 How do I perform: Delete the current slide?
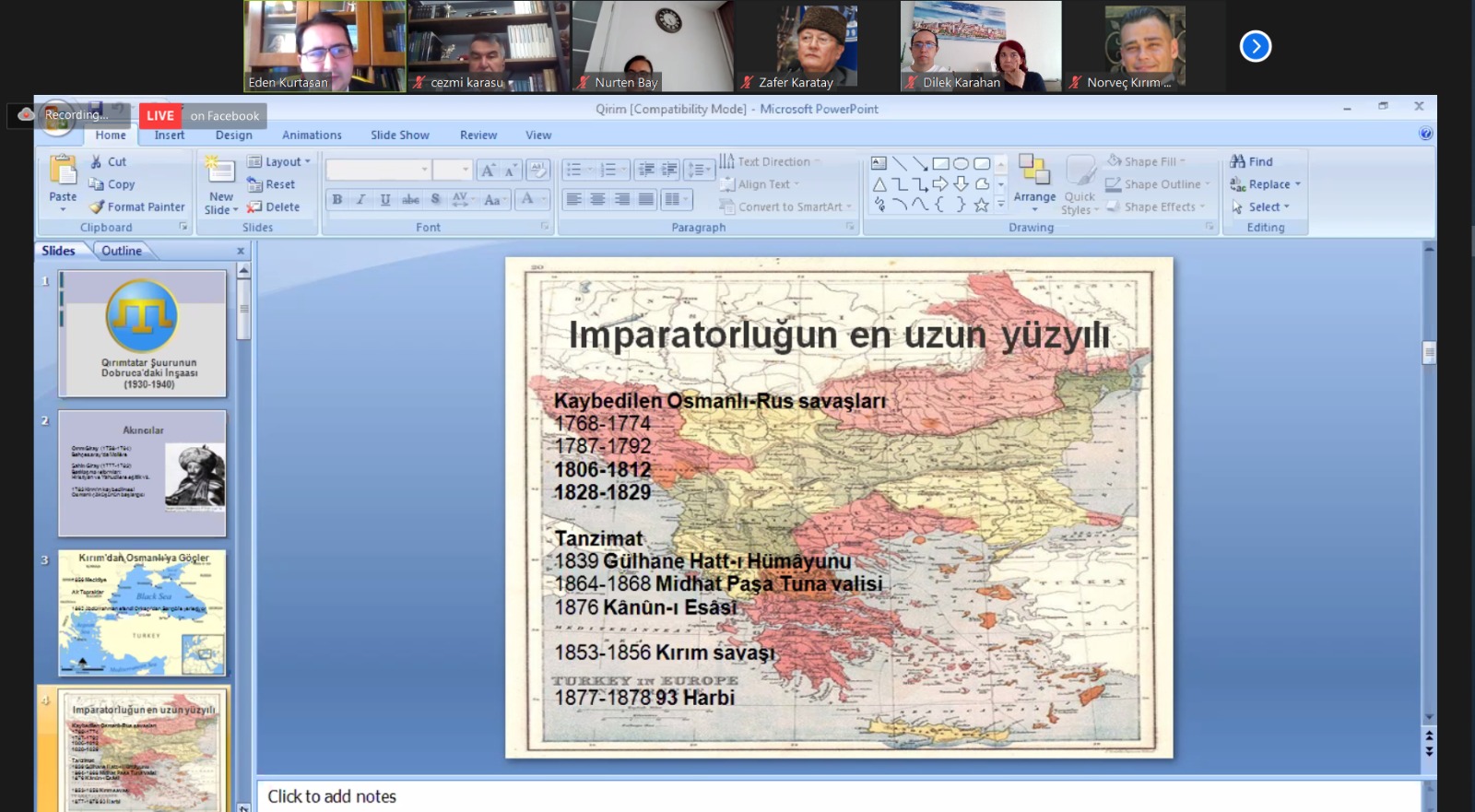click(273, 207)
